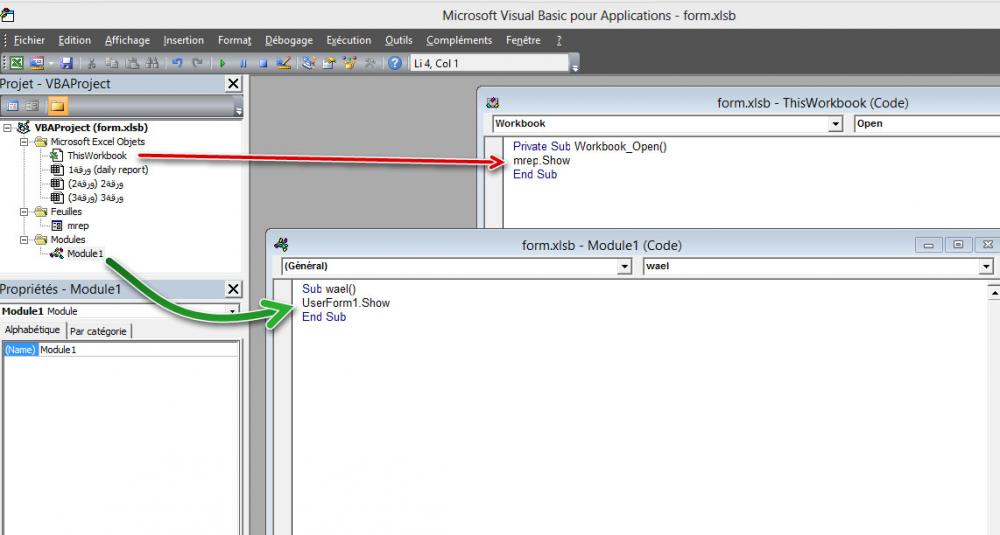Viewport: 1000px width, 535px height.
Task: Open the Module1 Module object dropdown
Action: click(x=232, y=311)
